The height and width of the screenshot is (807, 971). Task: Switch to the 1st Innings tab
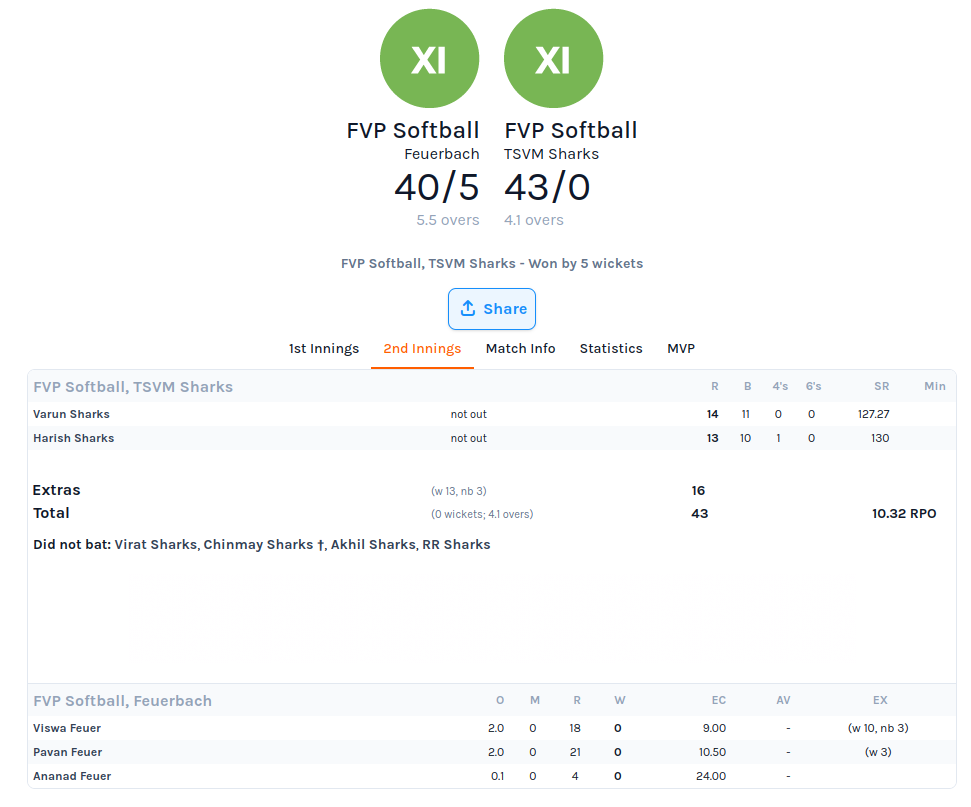(324, 349)
